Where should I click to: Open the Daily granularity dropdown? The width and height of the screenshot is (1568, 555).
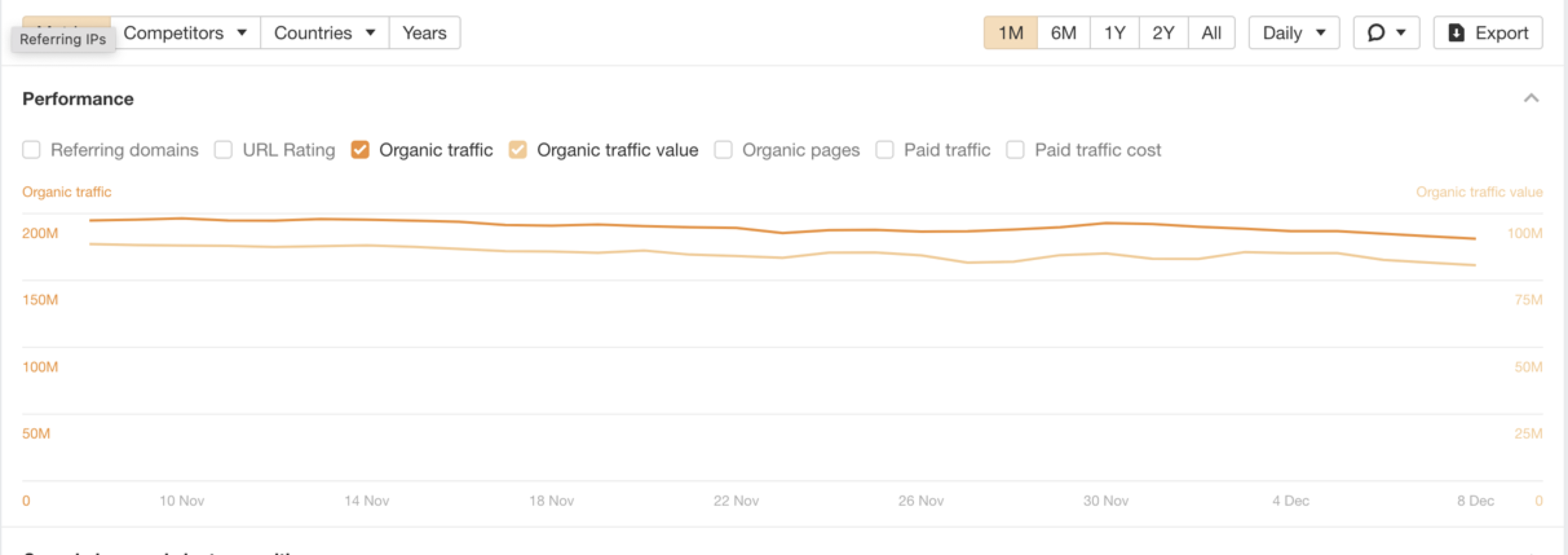1292,32
